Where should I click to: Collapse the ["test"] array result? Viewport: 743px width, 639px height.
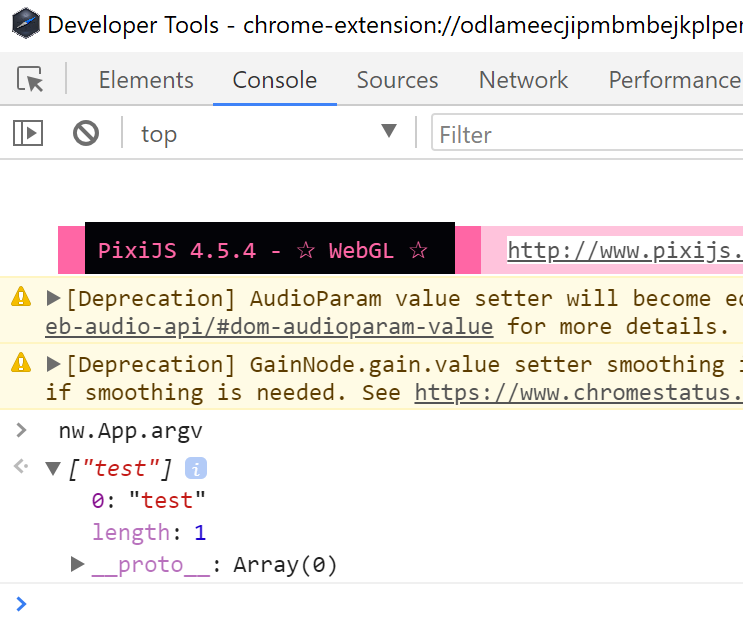53,468
